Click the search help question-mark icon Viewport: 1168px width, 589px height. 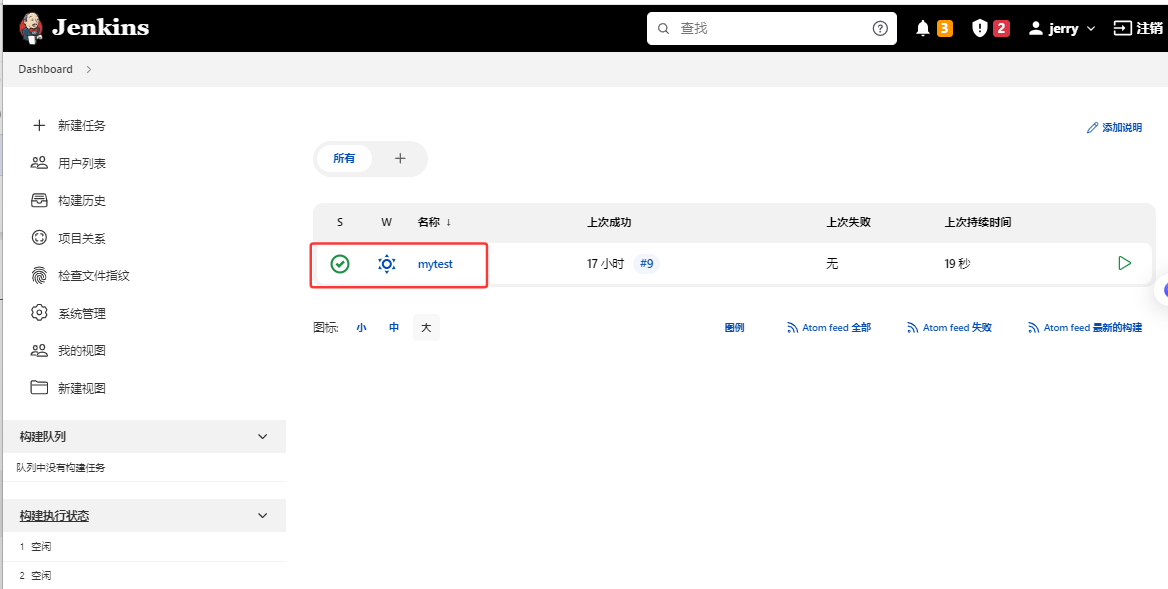coord(880,28)
